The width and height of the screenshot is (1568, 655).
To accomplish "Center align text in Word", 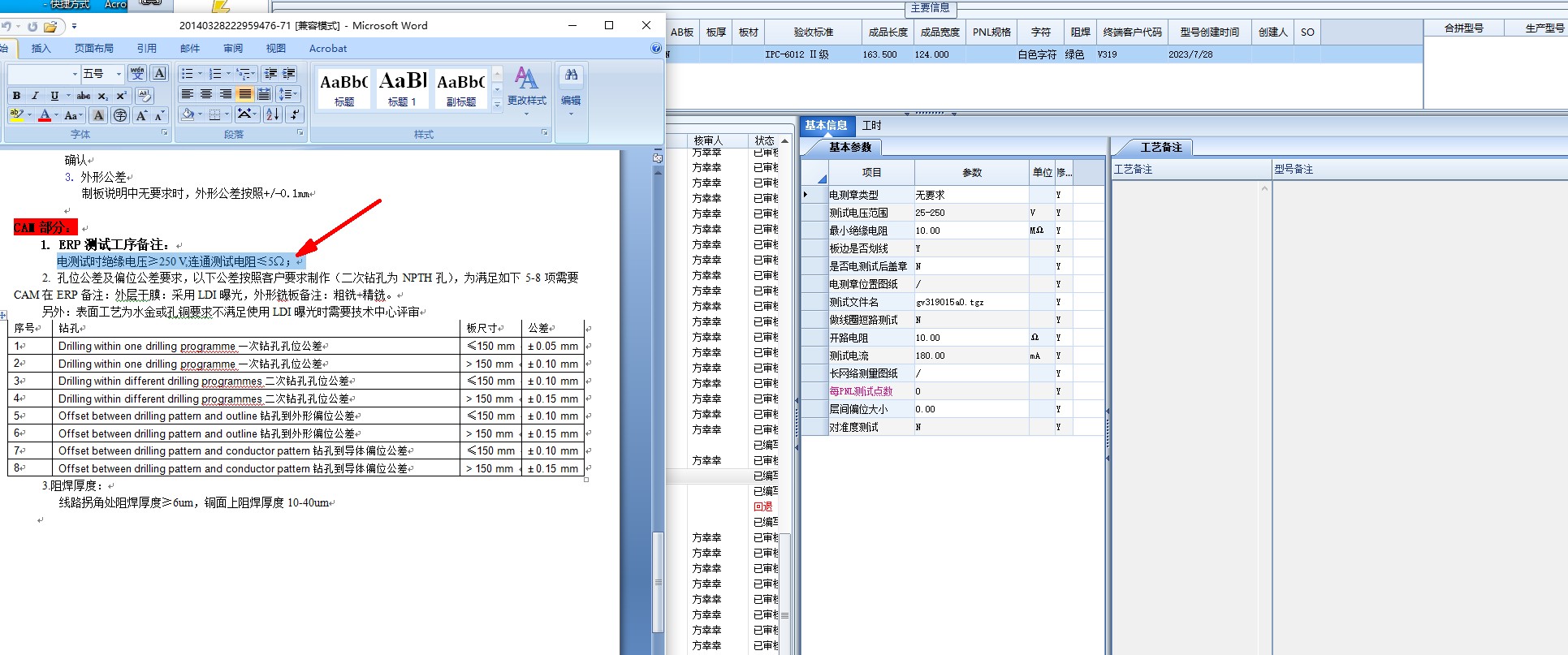I will tap(206, 94).
